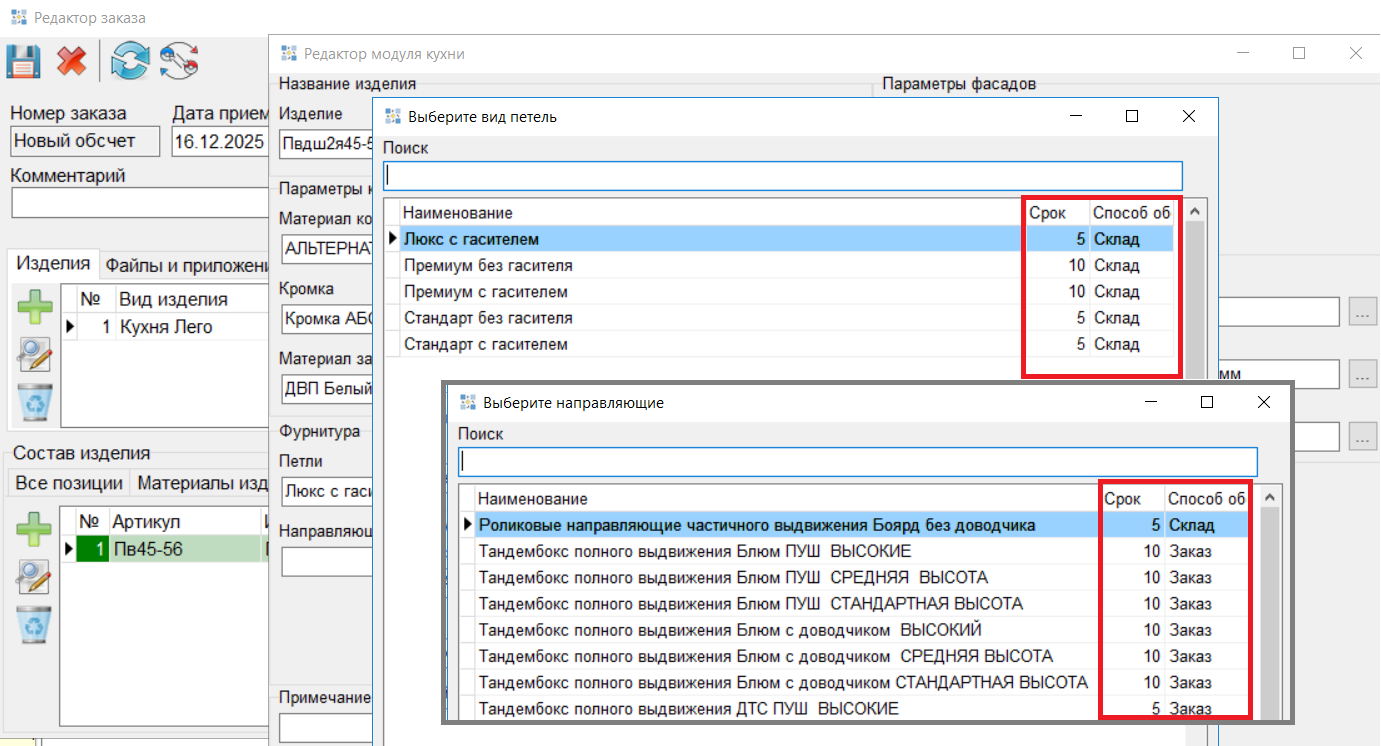This screenshot has height=746, width=1381.
Task: Click the recycle bin icon in Изделия panel
Action: (x=35, y=403)
